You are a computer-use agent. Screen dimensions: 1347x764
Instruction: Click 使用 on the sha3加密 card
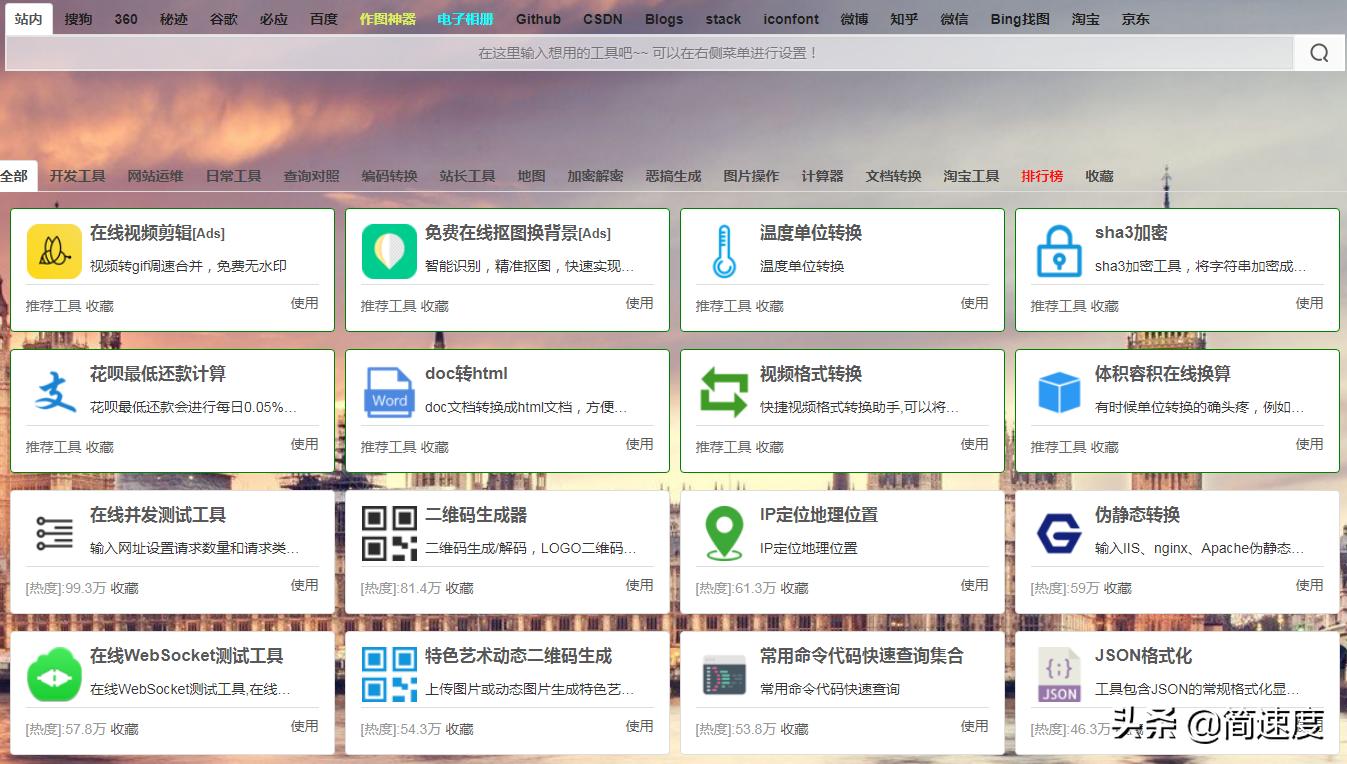1310,305
